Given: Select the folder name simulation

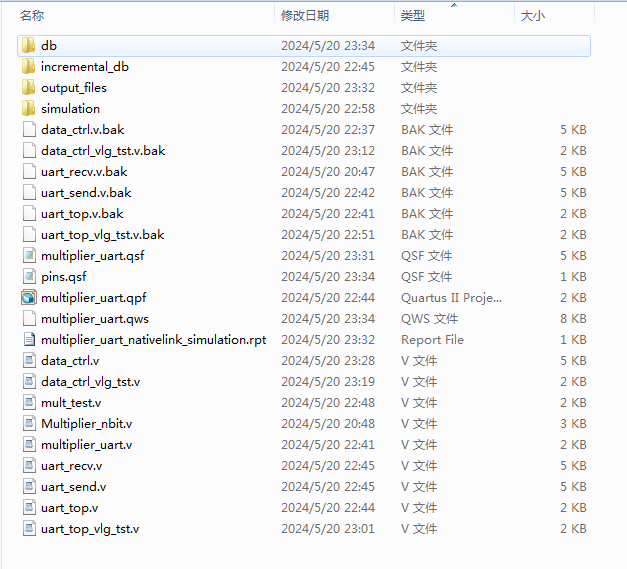Looking at the screenshot, I should point(70,109).
